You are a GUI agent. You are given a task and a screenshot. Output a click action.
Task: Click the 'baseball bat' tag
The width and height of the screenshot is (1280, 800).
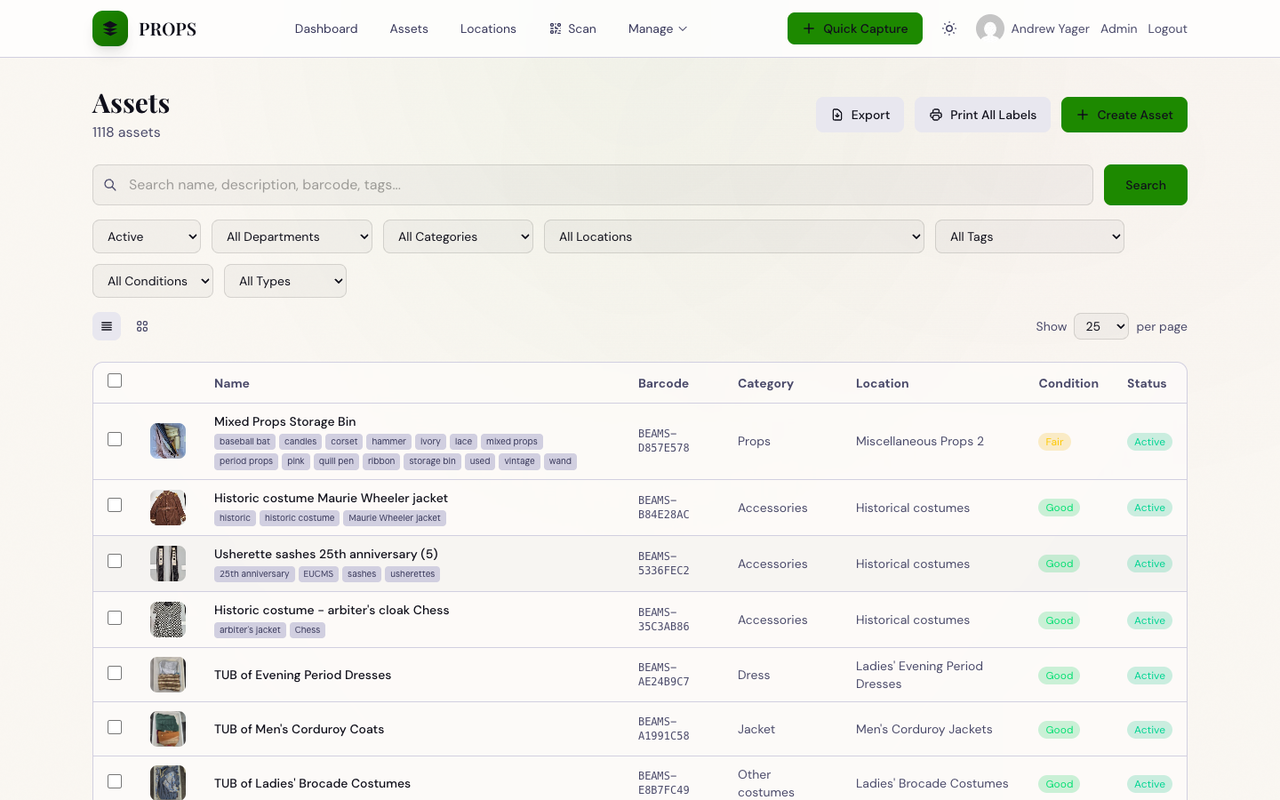point(245,441)
